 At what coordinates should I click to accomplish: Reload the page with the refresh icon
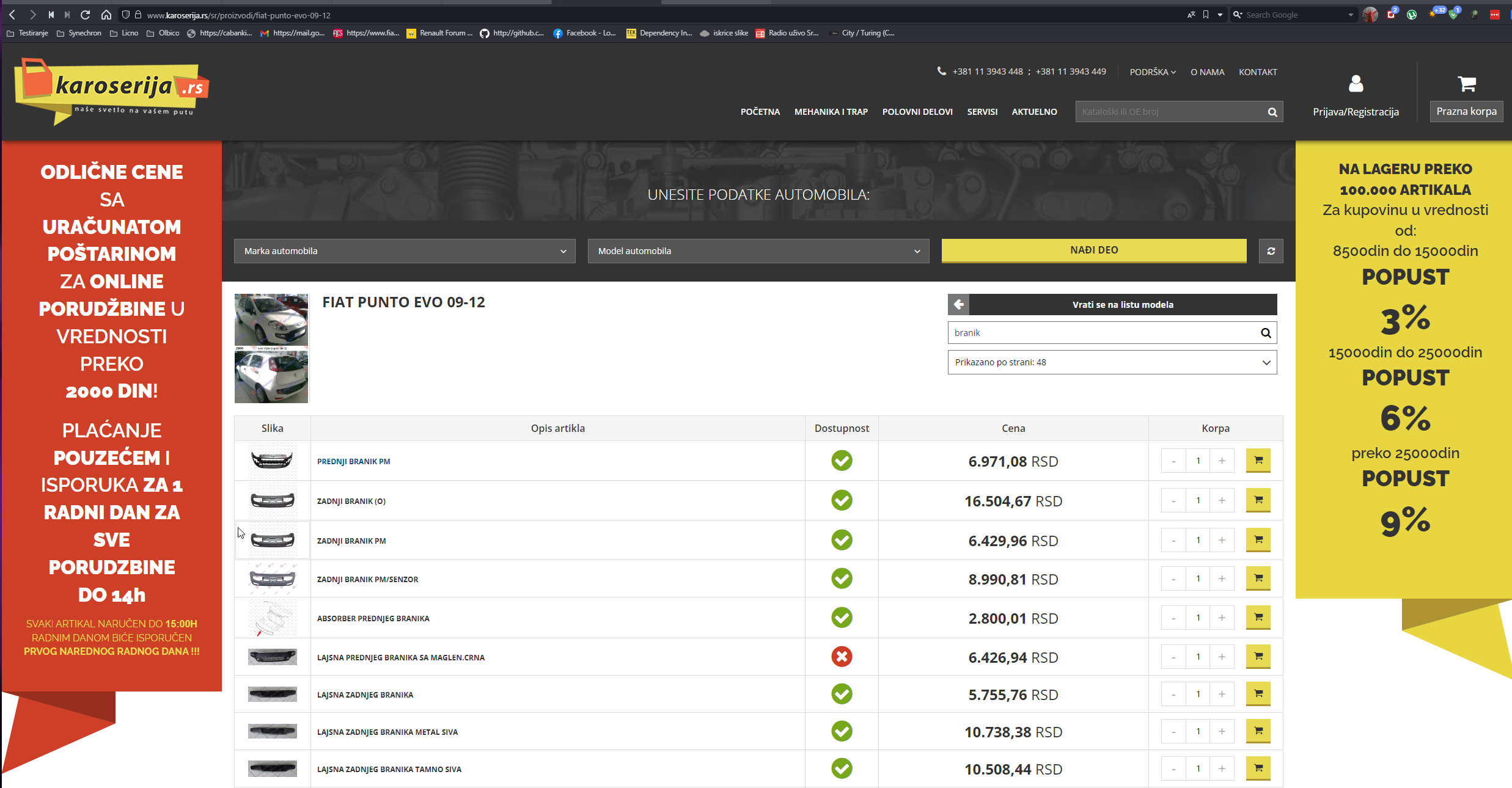tap(86, 15)
